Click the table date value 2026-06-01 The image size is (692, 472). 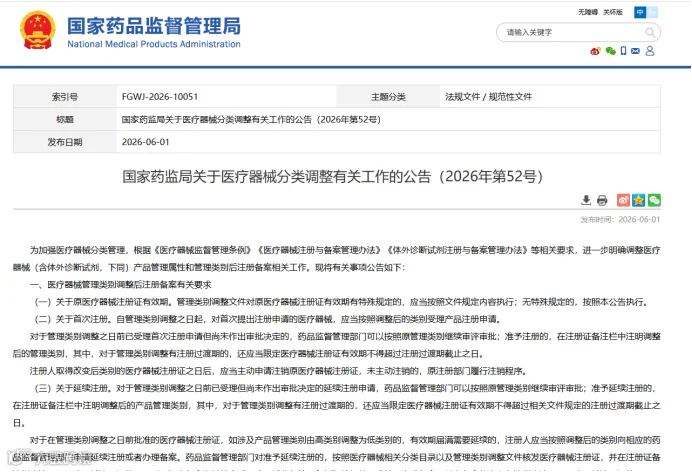pos(145,142)
